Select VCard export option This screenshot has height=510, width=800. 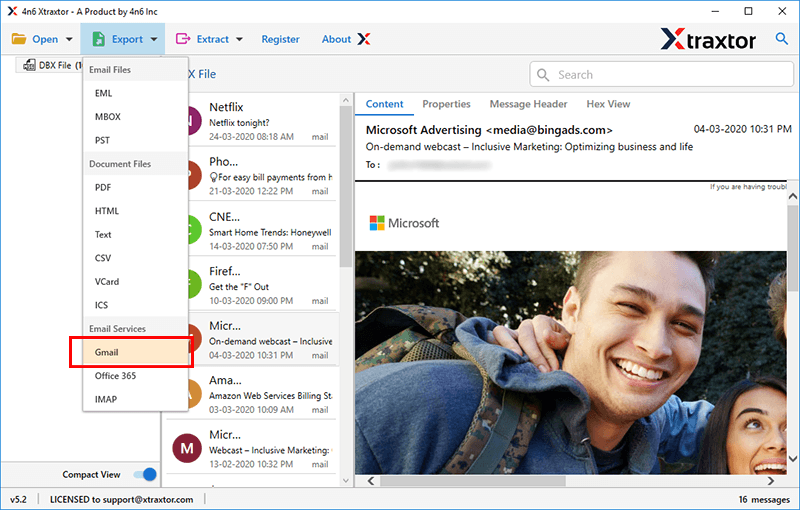pos(135,281)
